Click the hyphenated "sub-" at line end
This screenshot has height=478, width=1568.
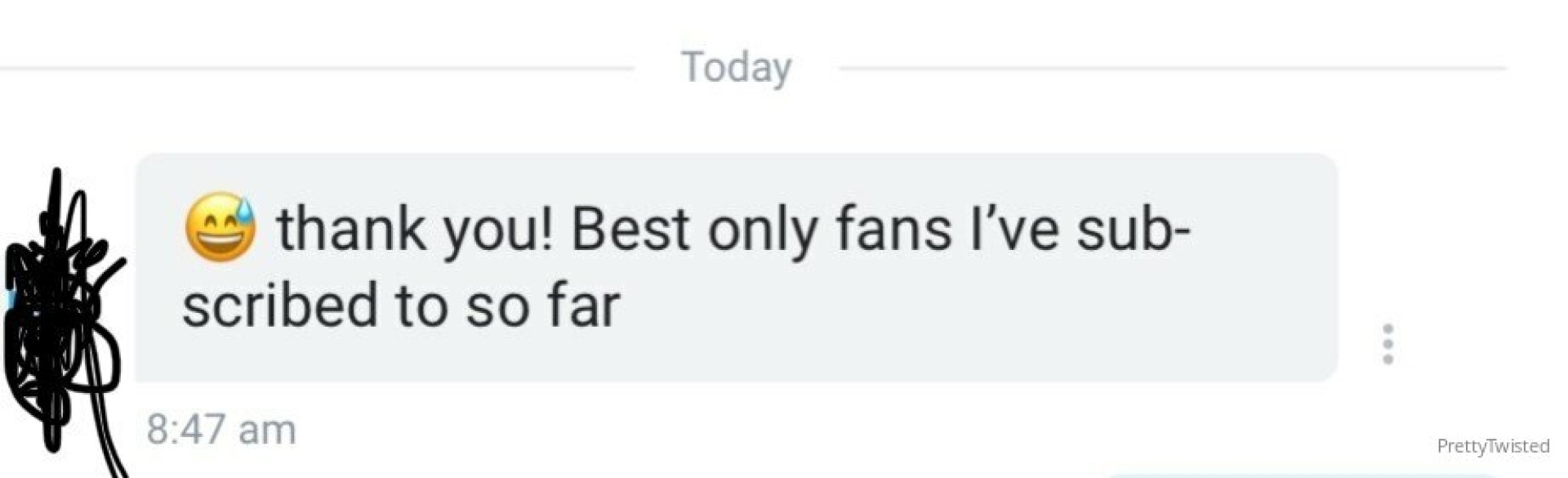click(x=1134, y=229)
